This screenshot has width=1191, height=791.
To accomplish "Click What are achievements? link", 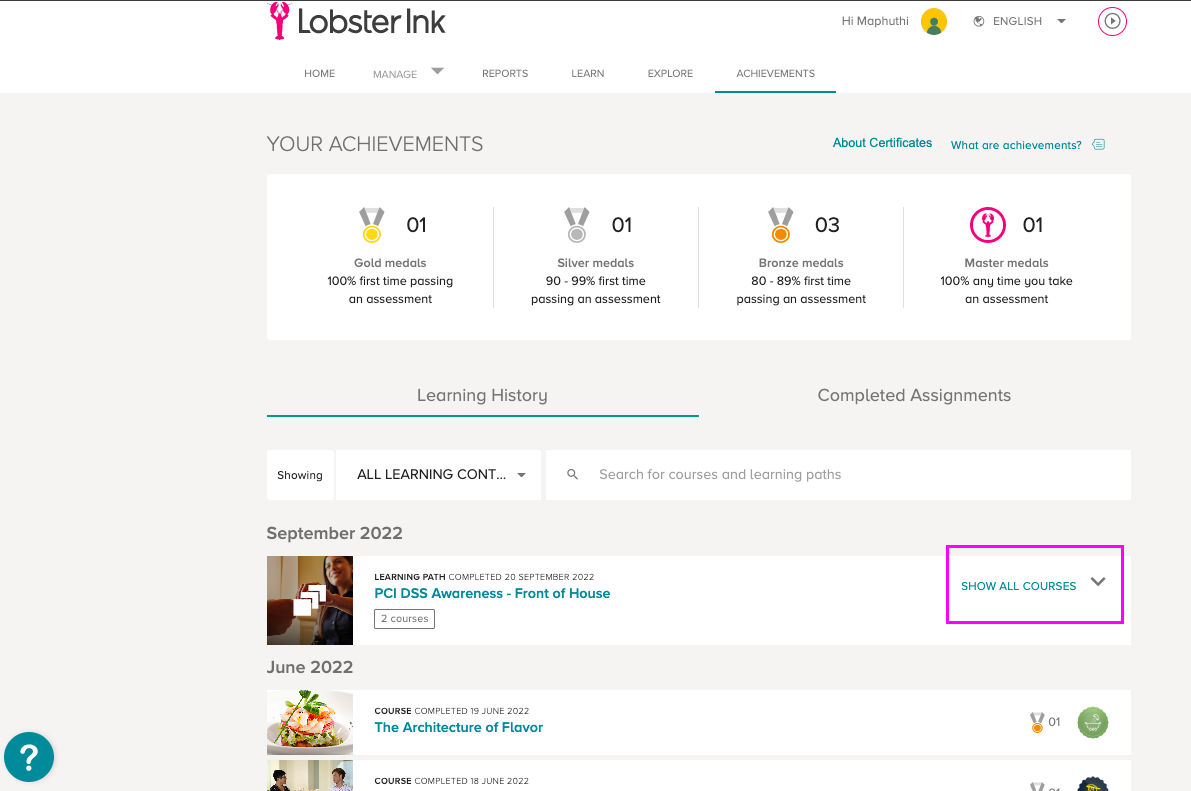I will 1016,145.
